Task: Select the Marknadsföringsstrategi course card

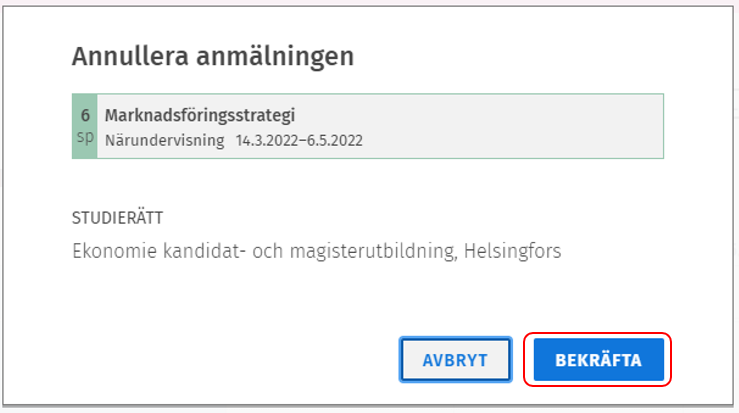Action: pyautogui.click(x=380, y=126)
